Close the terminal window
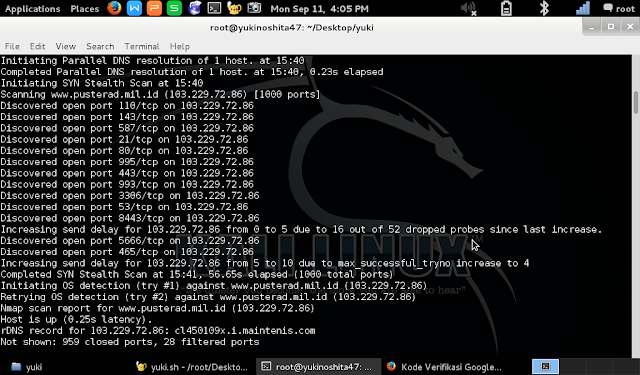 (630, 27)
